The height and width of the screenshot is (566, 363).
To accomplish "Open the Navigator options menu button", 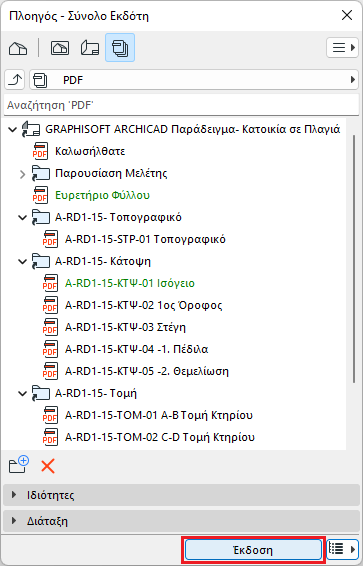I will click(342, 48).
